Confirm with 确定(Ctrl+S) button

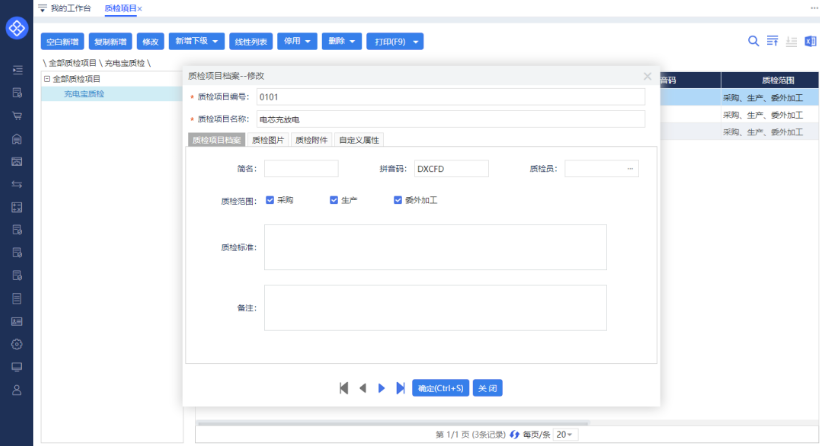(440, 388)
